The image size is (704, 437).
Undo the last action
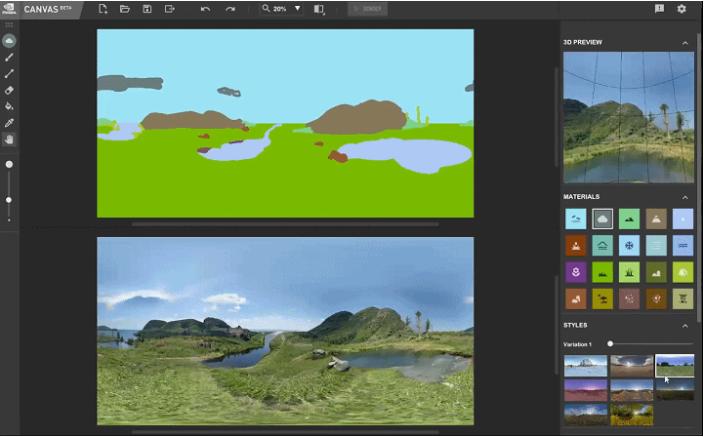point(205,9)
